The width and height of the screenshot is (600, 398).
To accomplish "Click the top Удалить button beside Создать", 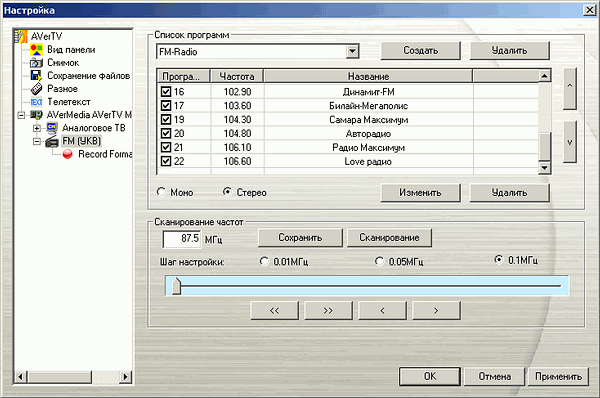I will point(509,51).
